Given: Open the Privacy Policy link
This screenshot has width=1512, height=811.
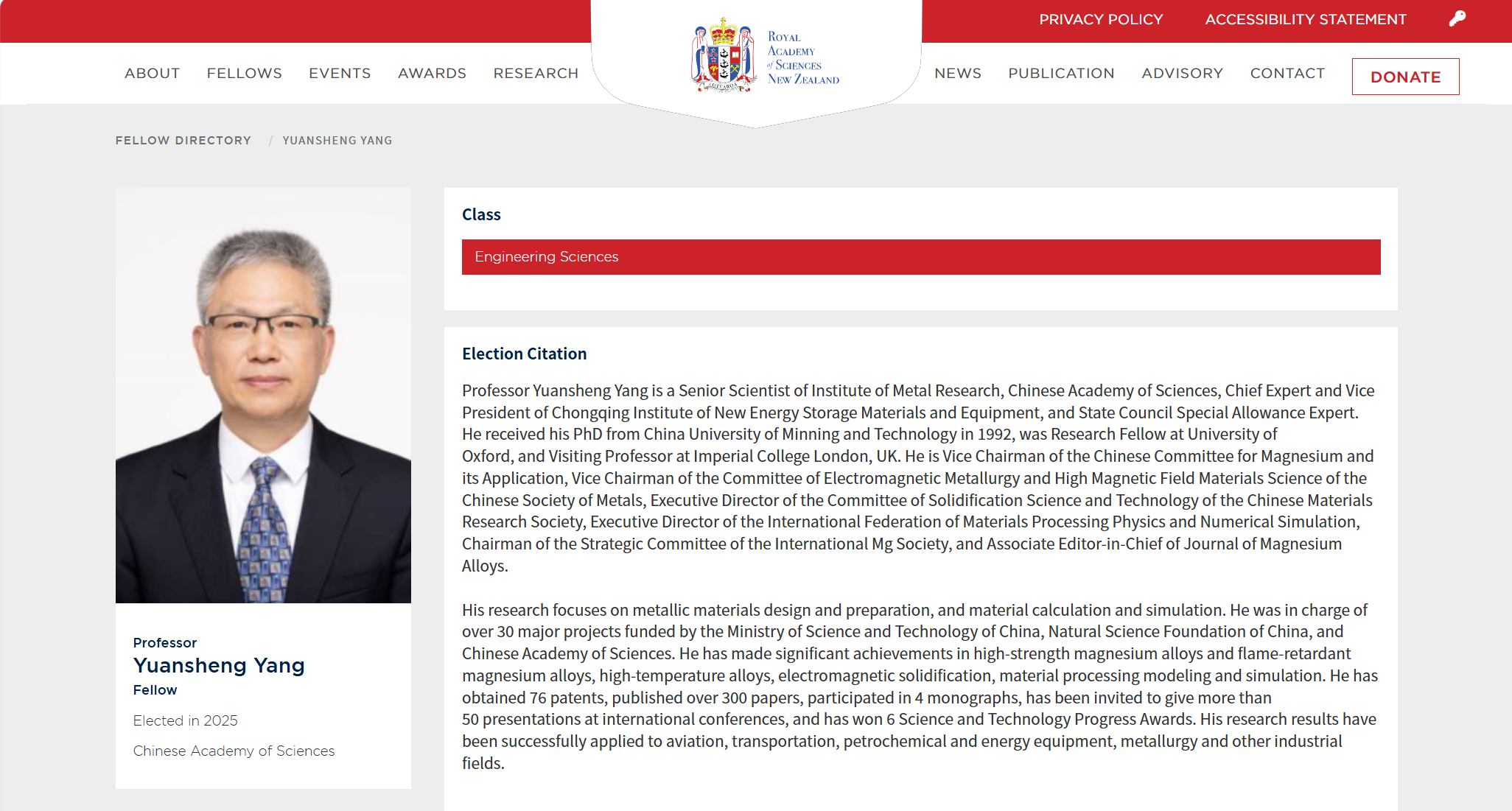Looking at the screenshot, I should pos(1101,20).
